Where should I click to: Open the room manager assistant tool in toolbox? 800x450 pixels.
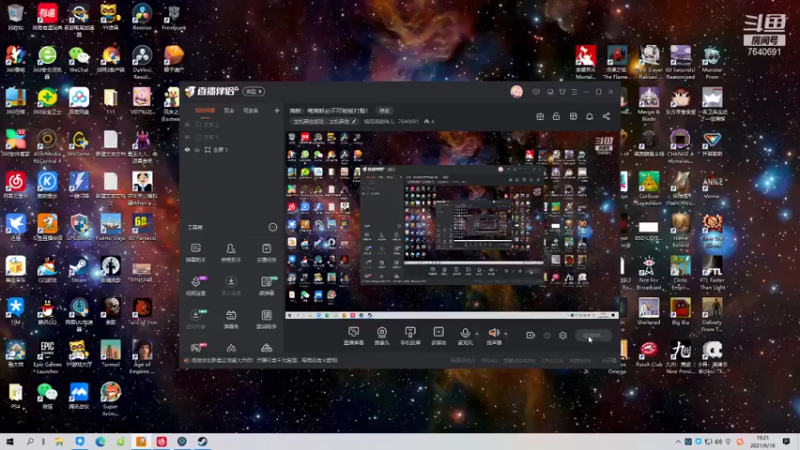(x=231, y=252)
